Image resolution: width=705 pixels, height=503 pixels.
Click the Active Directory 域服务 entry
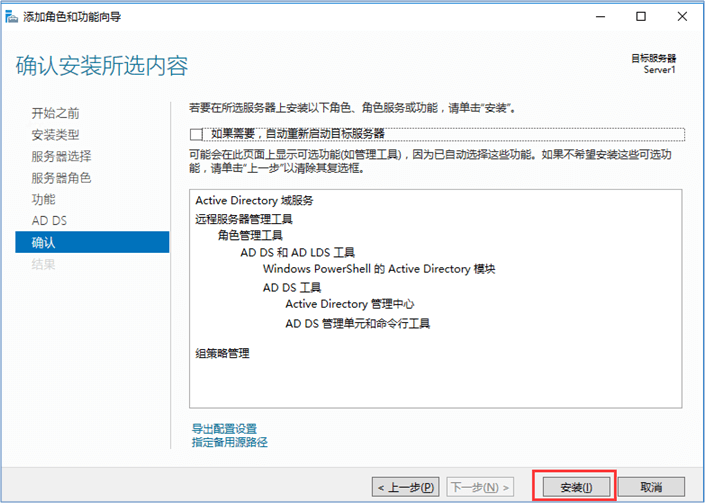tap(254, 200)
